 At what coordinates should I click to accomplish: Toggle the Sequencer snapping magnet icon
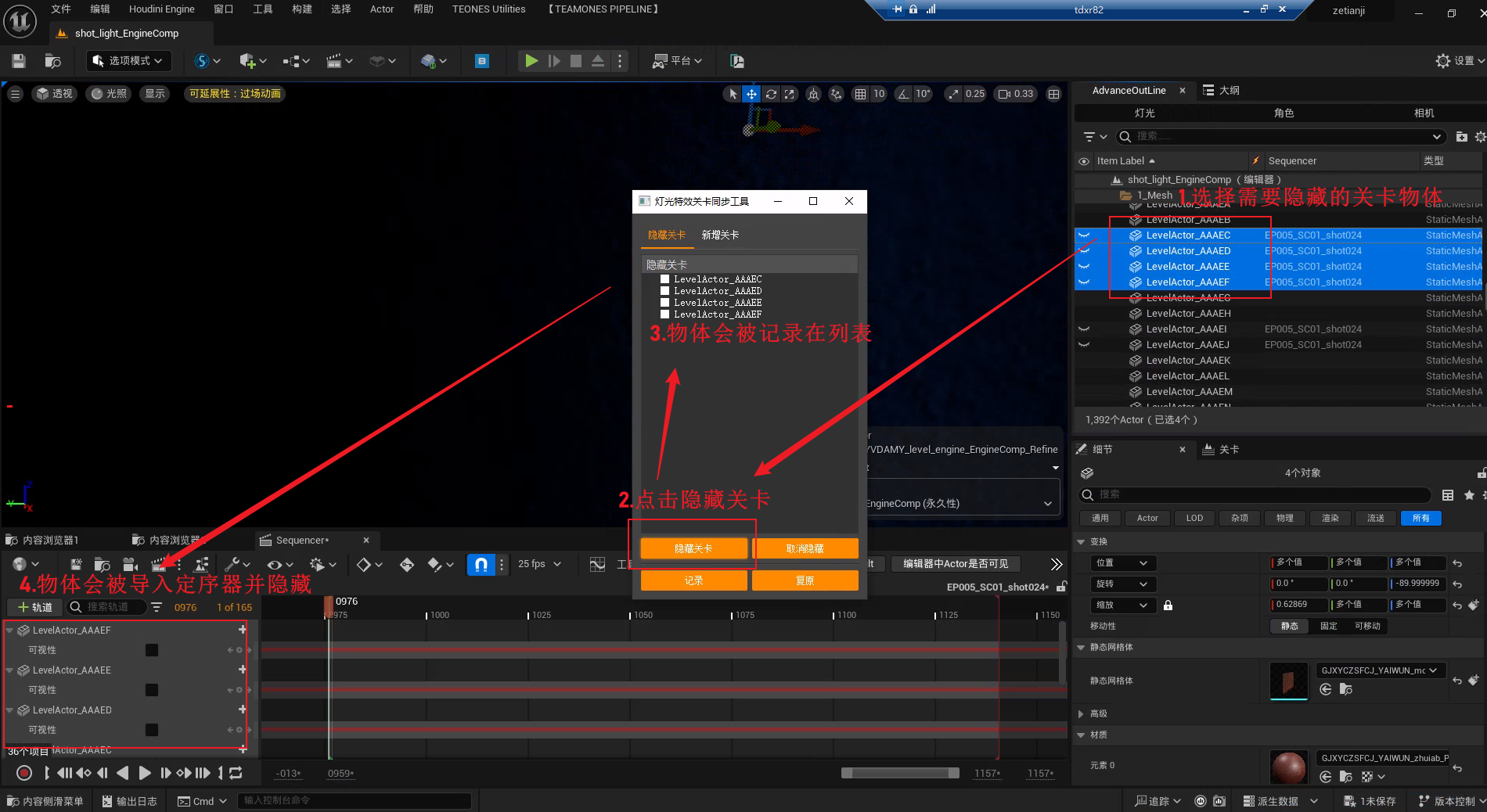coord(481,564)
